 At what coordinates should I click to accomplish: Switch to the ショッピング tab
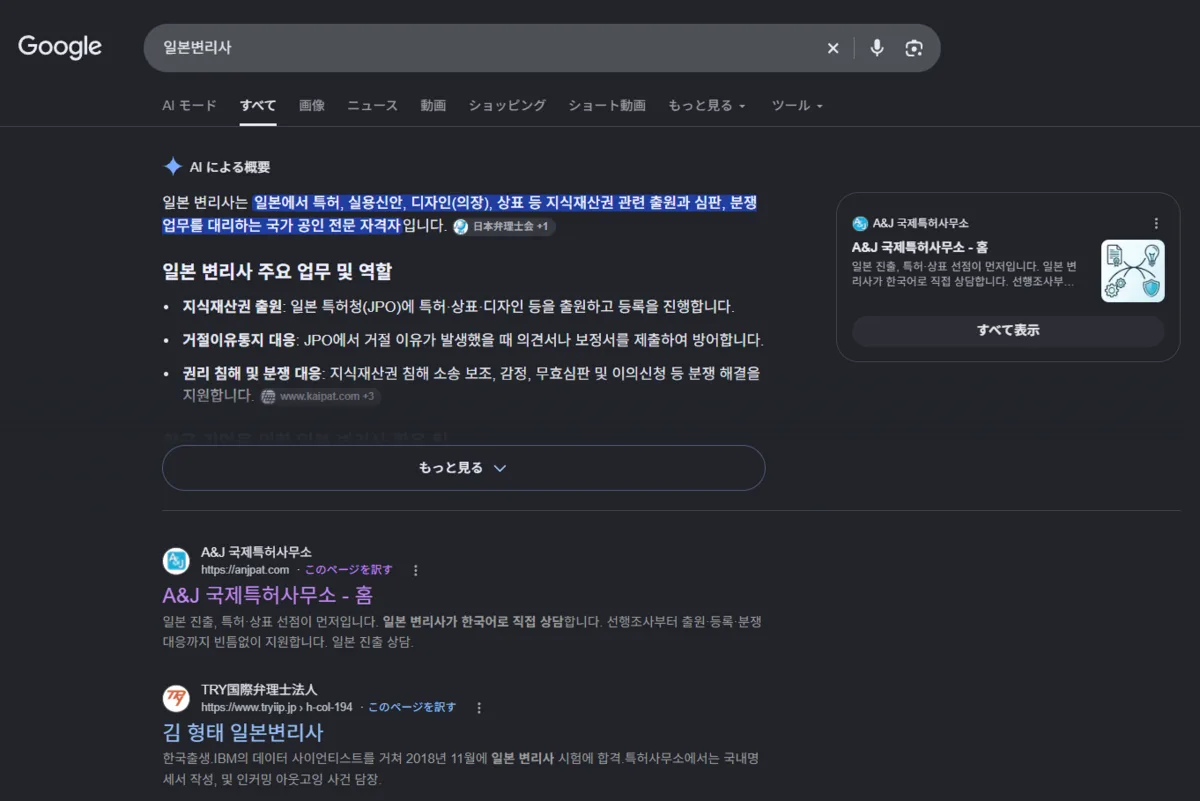tap(507, 105)
